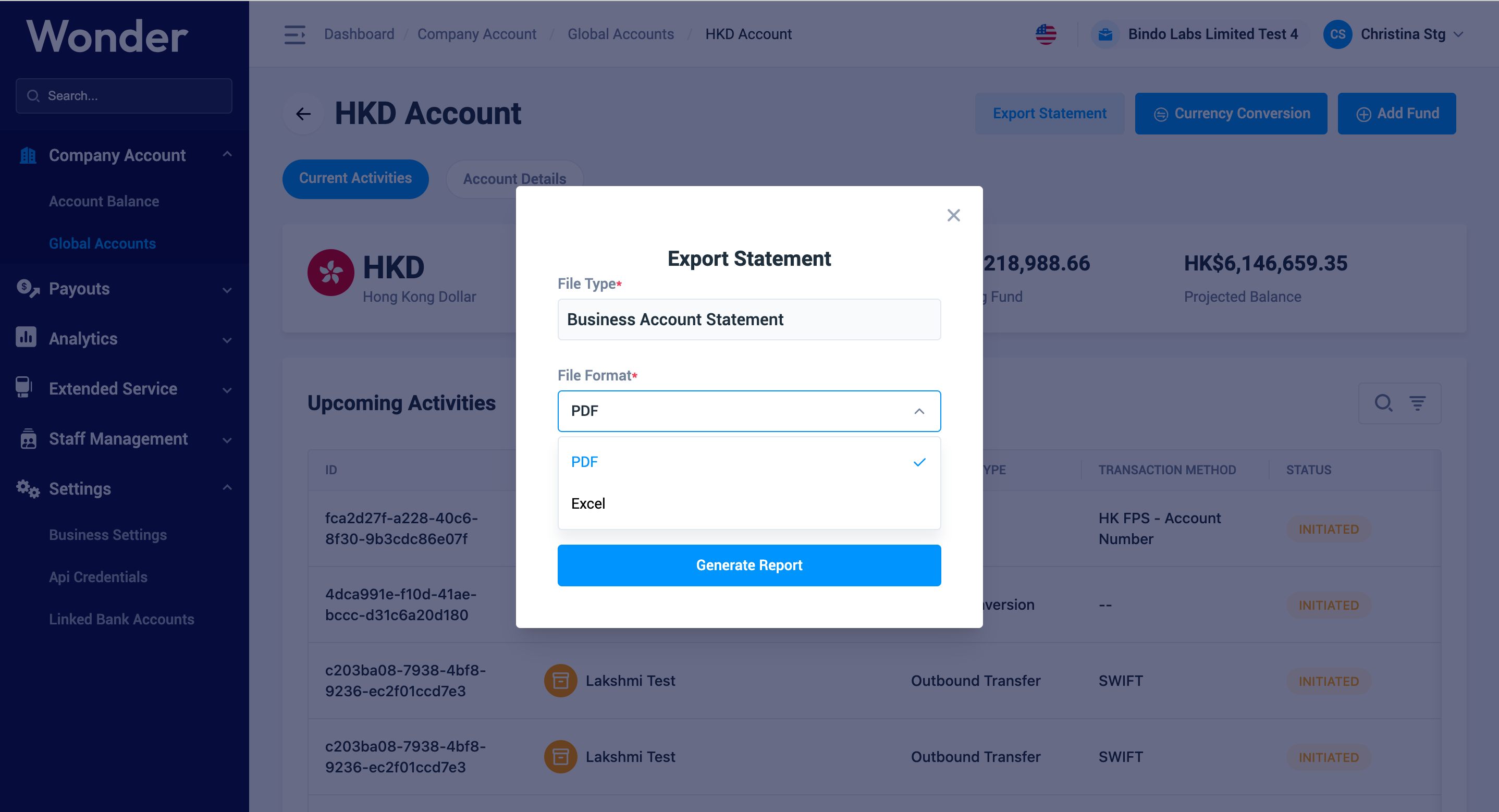Click the TRANSACTION METHOD column header
Screen dimensions: 1499x812
coord(1167,470)
